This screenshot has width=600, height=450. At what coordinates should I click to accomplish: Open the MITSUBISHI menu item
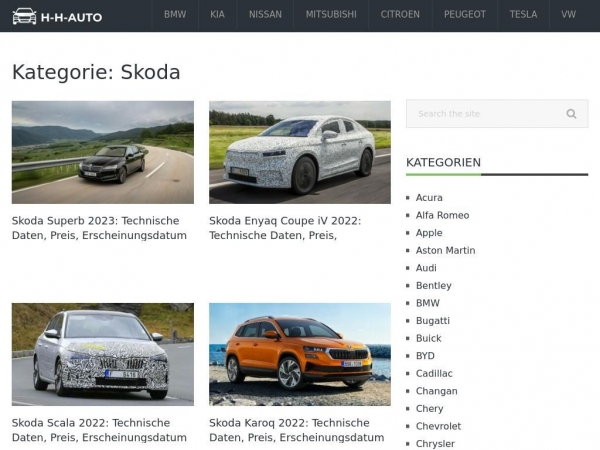click(331, 15)
